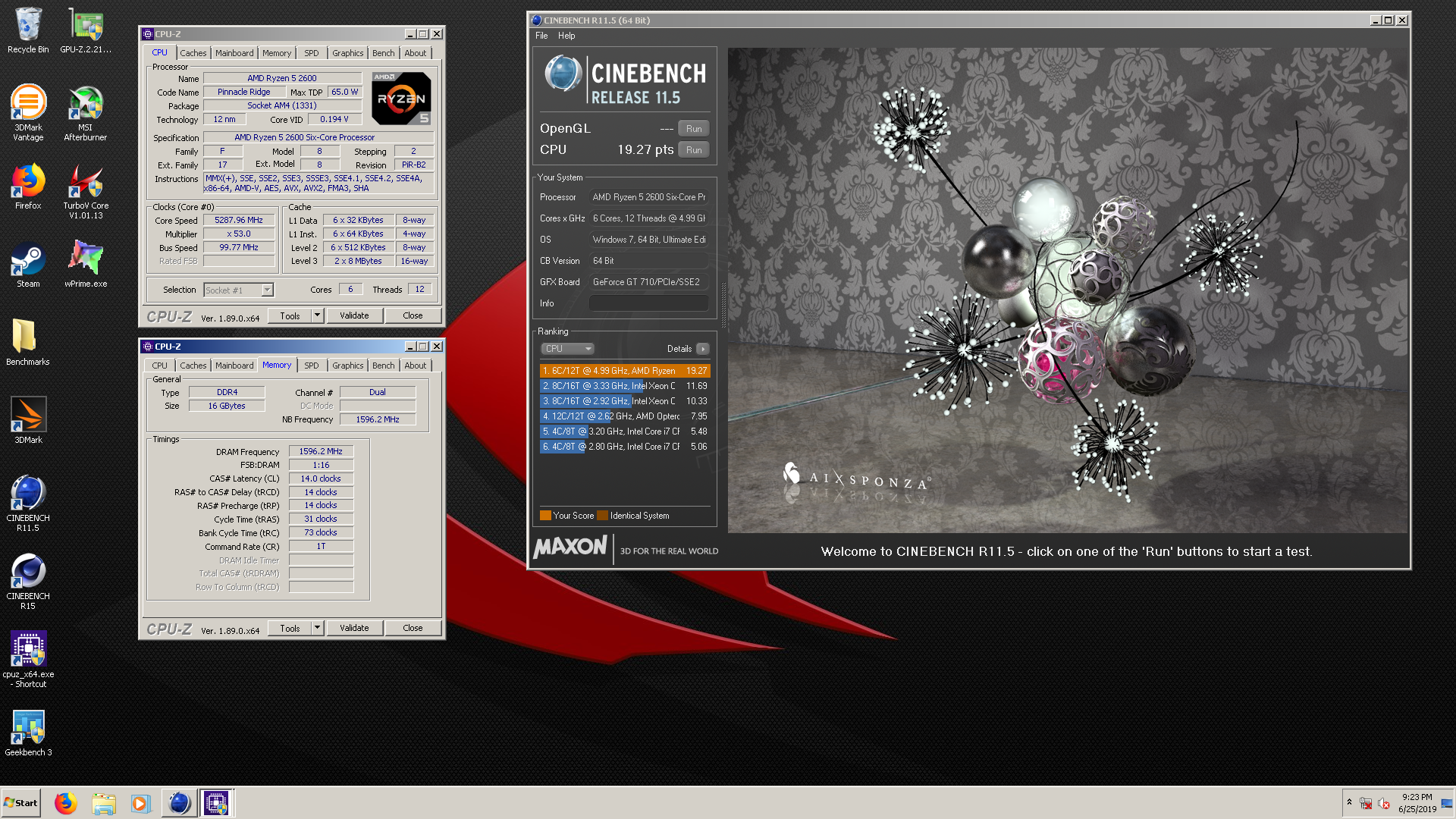1456x819 pixels.
Task: Launch Firefox from the desktop icon
Action: [28, 187]
